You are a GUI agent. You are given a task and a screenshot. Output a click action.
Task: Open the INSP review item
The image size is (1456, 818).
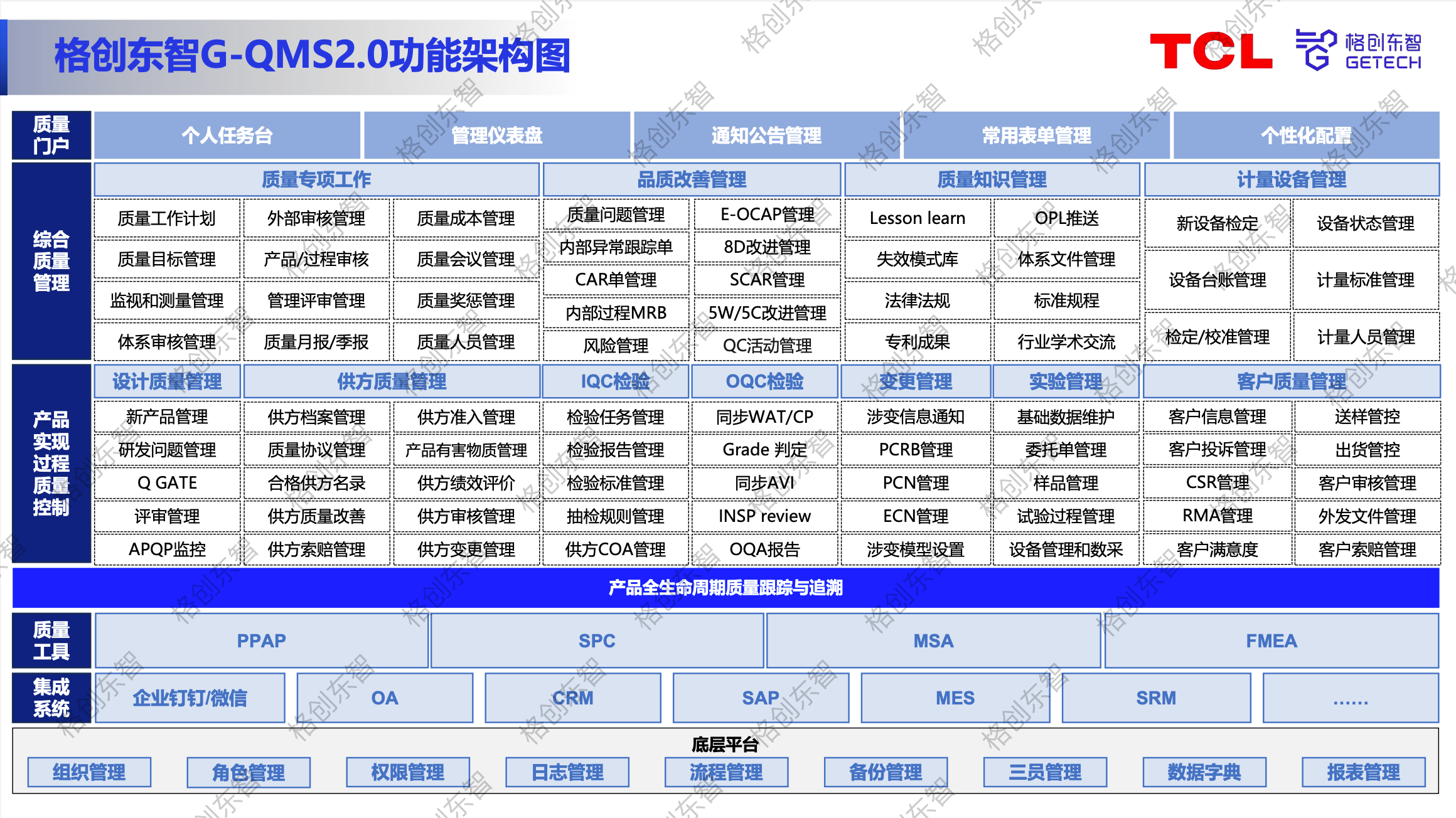tap(764, 516)
